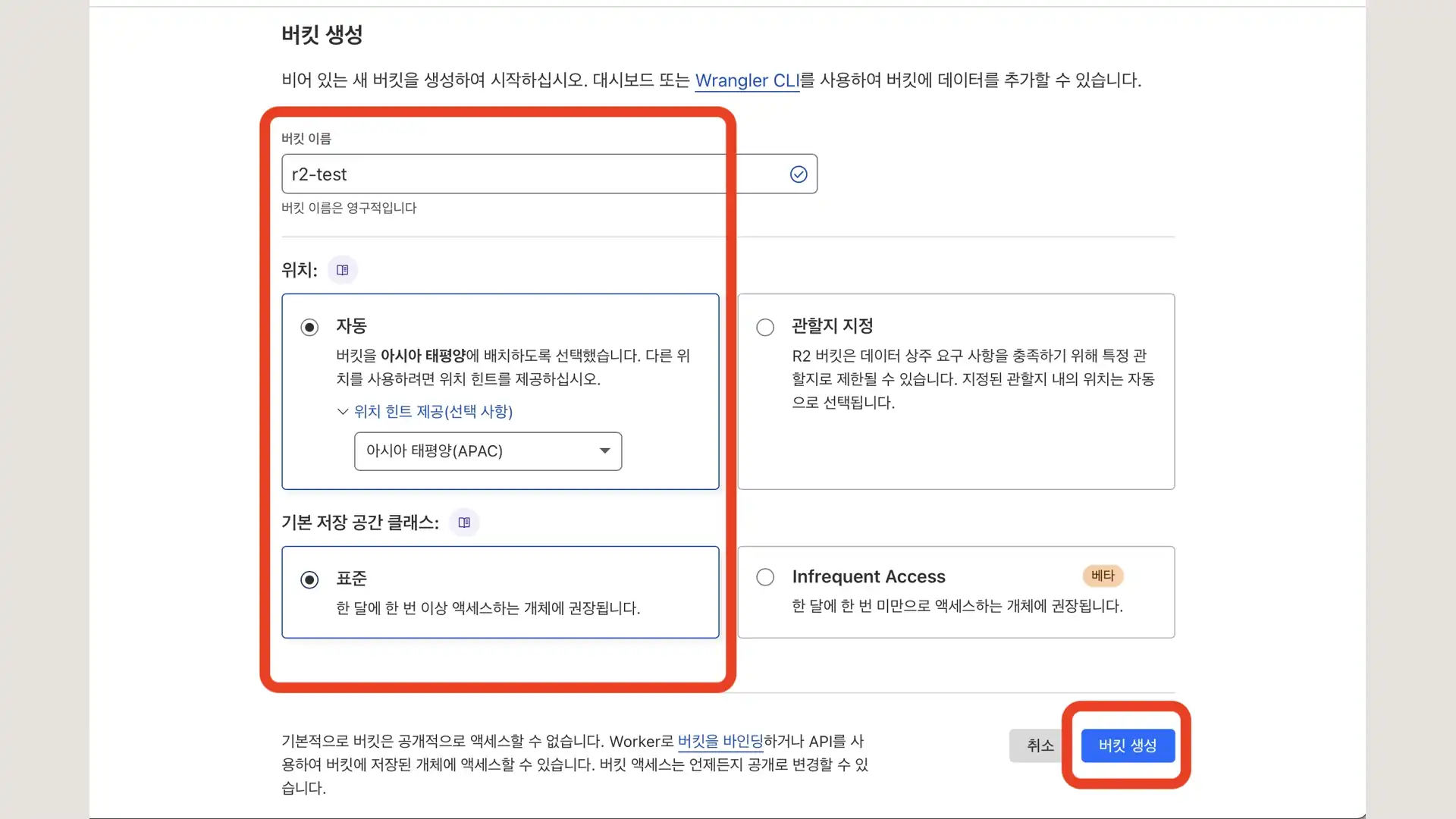
Task: Select the 표준 storage class radio button
Action: pos(309,580)
